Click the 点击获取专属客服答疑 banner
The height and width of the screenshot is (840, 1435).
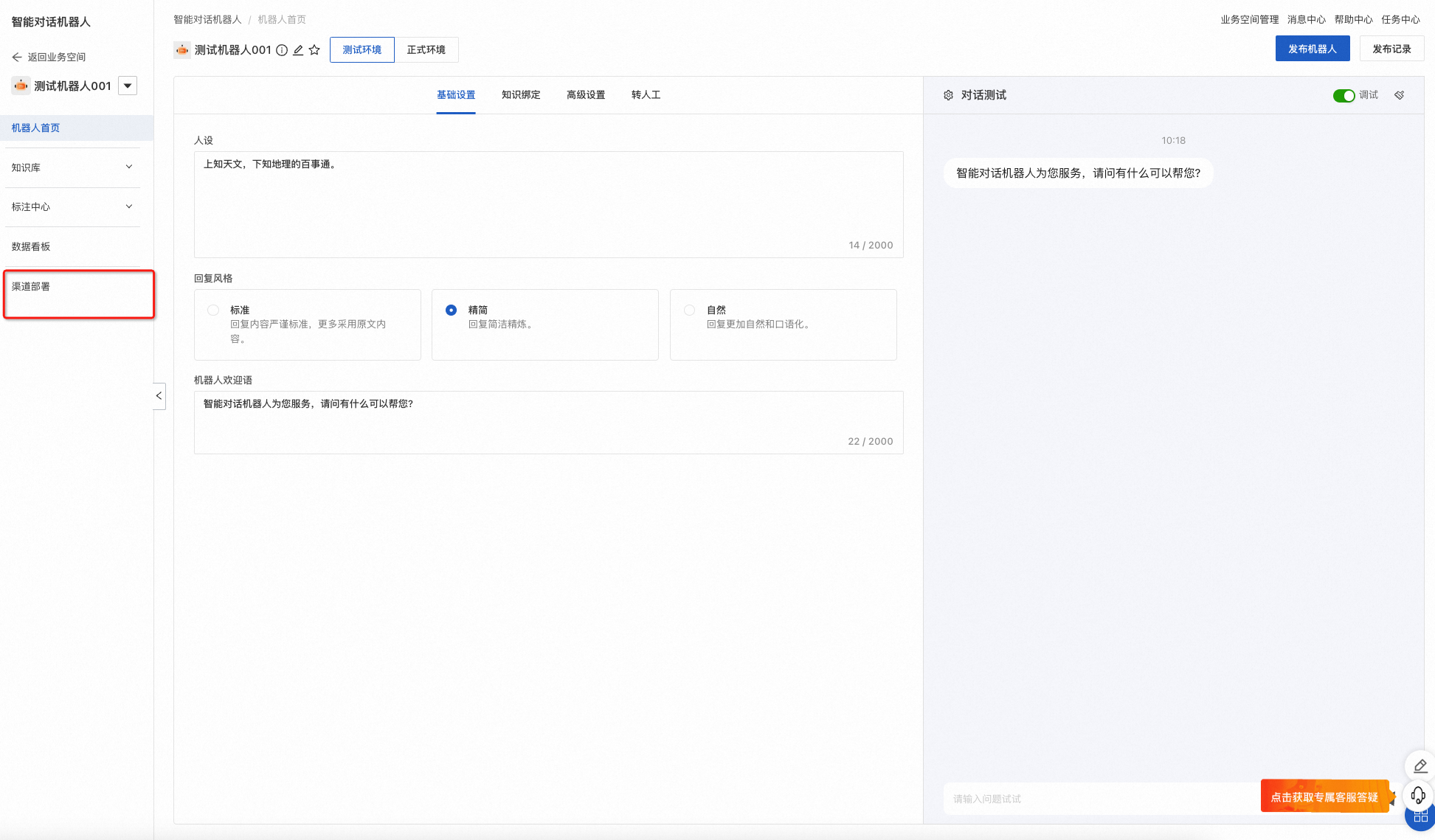(x=1325, y=796)
